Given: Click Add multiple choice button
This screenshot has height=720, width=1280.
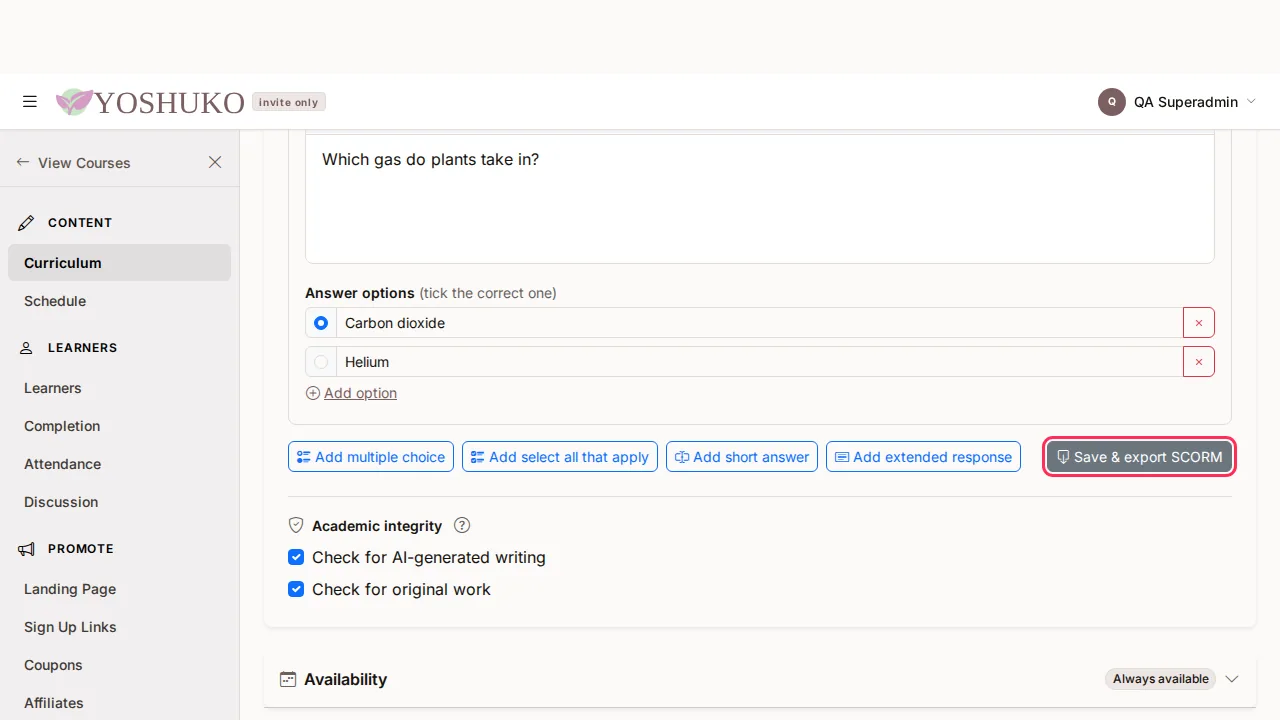Looking at the screenshot, I should [x=371, y=457].
